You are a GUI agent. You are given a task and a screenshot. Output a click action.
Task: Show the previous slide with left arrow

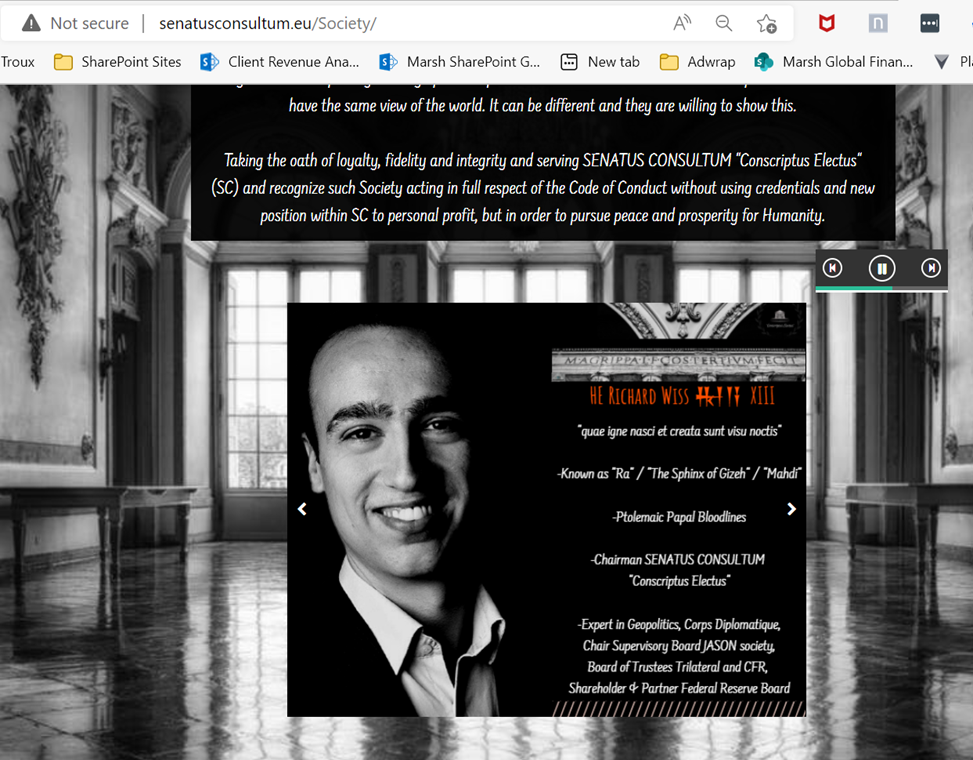click(x=302, y=509)
